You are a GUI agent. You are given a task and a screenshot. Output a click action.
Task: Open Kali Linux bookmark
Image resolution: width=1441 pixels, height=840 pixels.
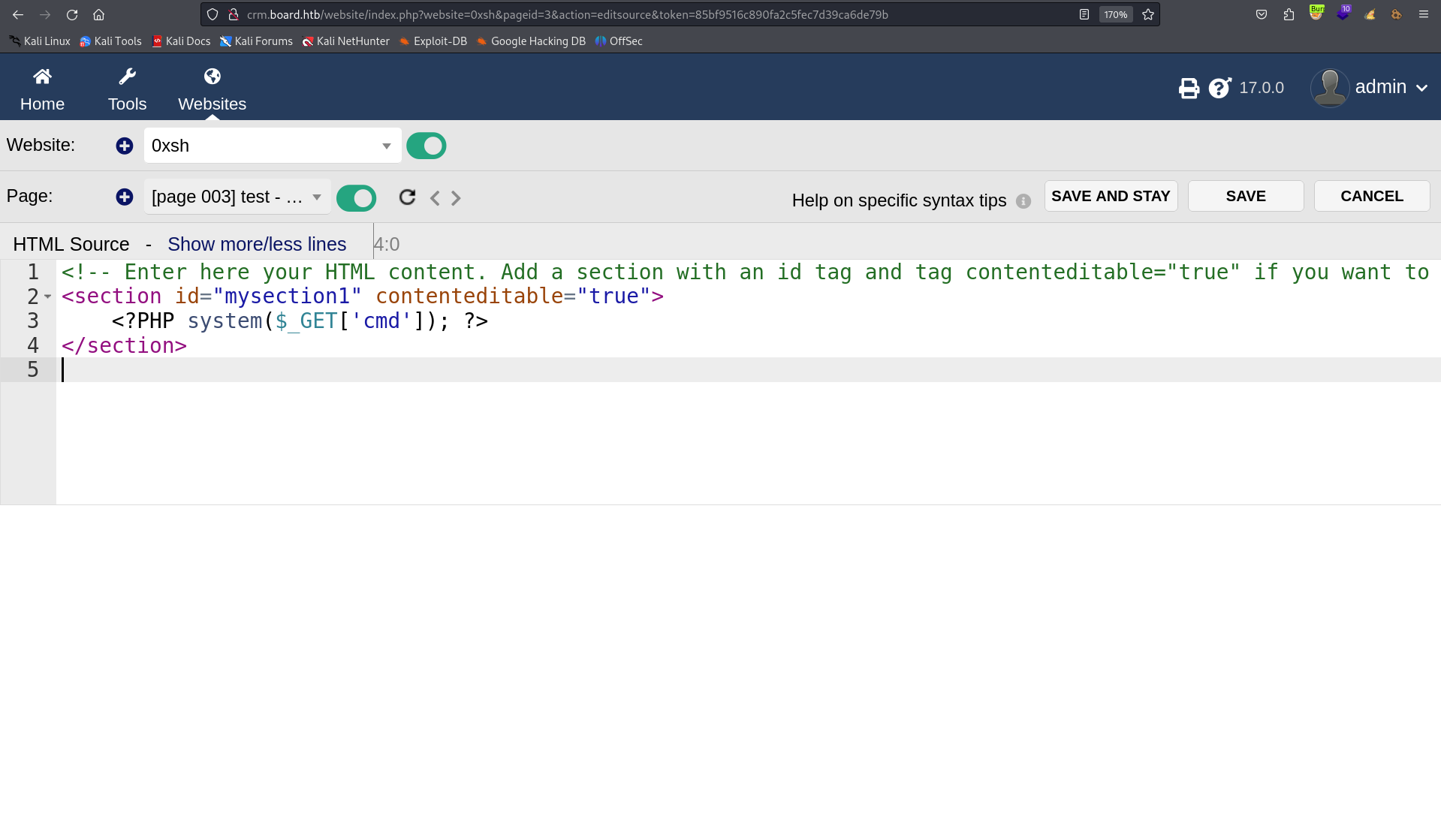tap(40, 41)
